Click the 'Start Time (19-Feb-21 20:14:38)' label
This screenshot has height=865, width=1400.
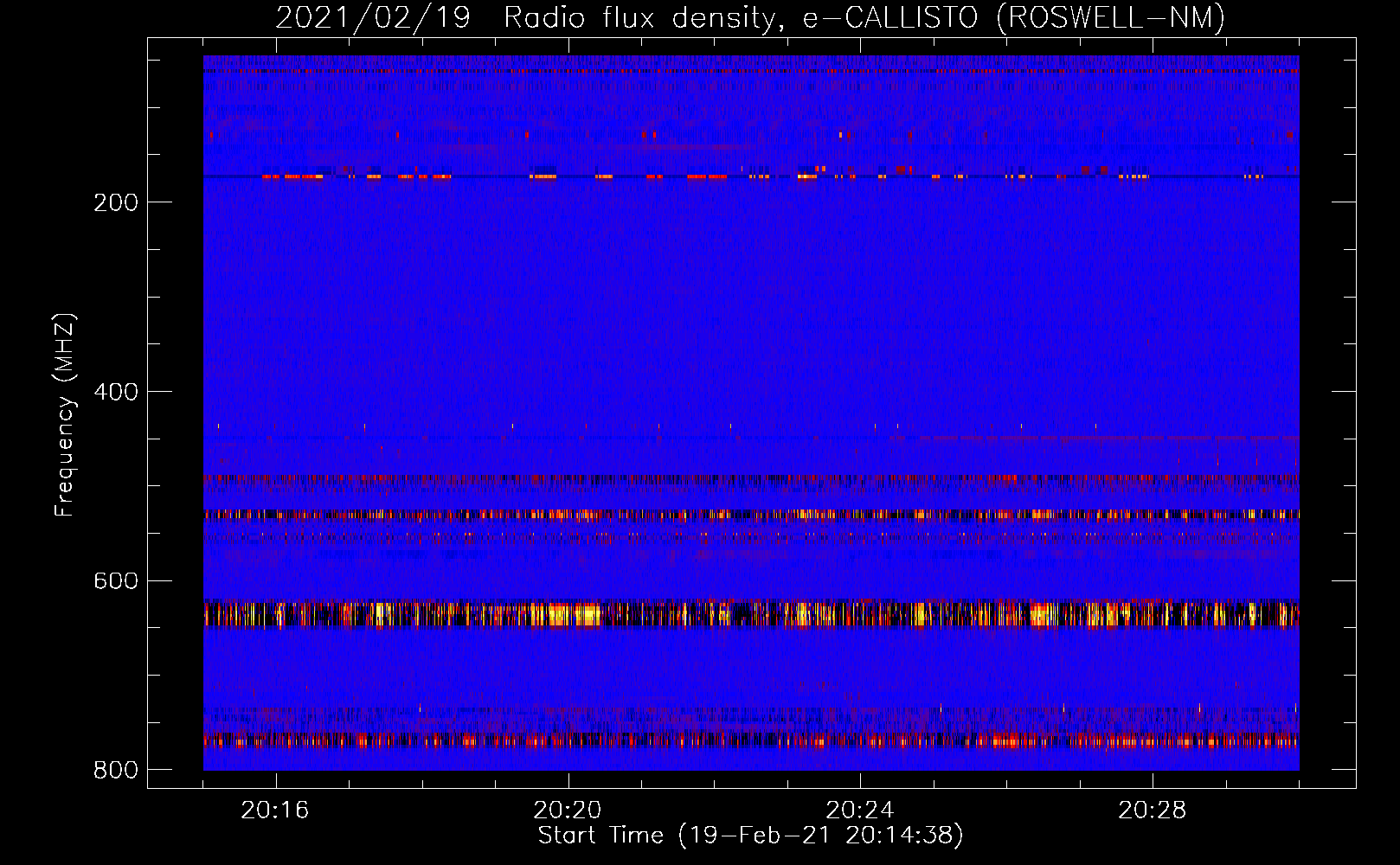tap(750, 836)
